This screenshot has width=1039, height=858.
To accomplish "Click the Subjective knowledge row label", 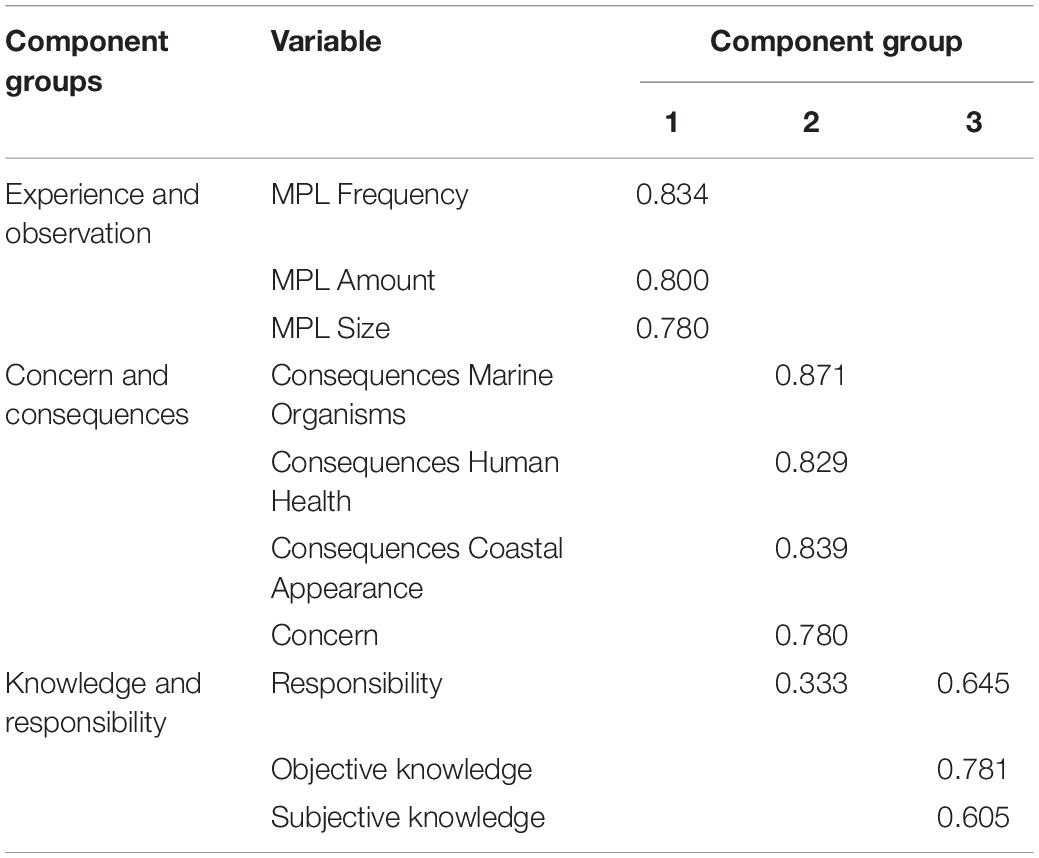I will coord(408,818).
